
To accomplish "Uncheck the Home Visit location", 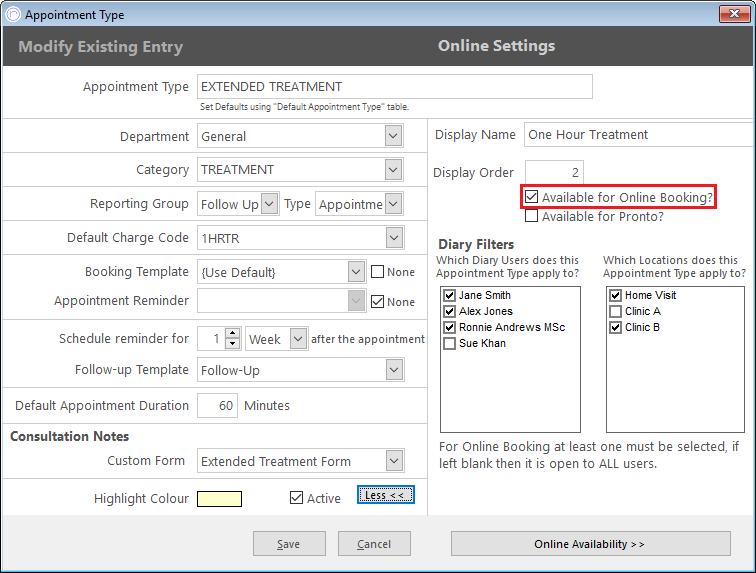I will click(x=615, y=295).
